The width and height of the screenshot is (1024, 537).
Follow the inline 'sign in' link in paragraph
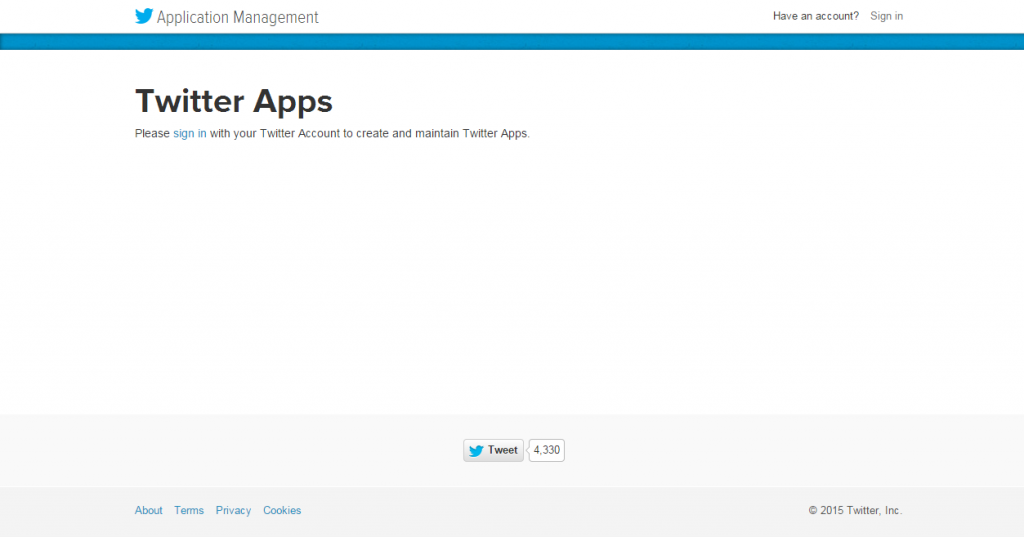(189, 133)
